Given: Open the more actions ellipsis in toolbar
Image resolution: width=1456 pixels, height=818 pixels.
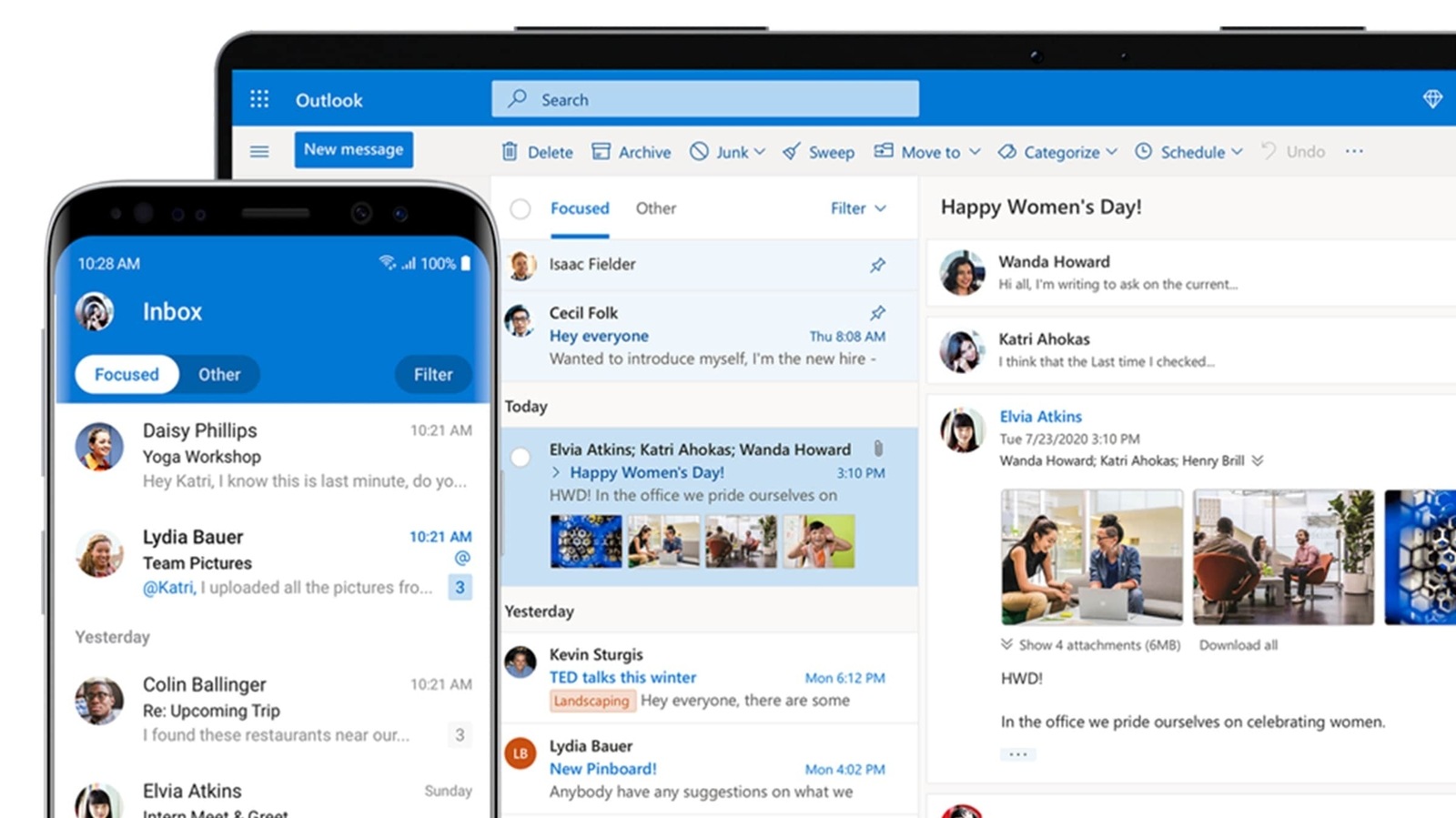Looking at the screenshot, I should point(1354,151).
